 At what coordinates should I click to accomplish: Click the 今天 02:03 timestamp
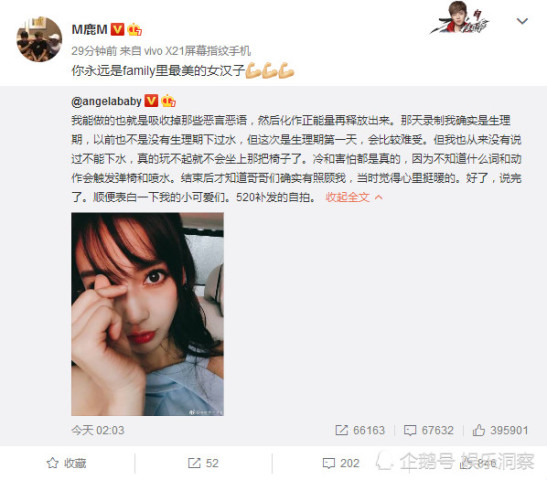pos(98,430)
